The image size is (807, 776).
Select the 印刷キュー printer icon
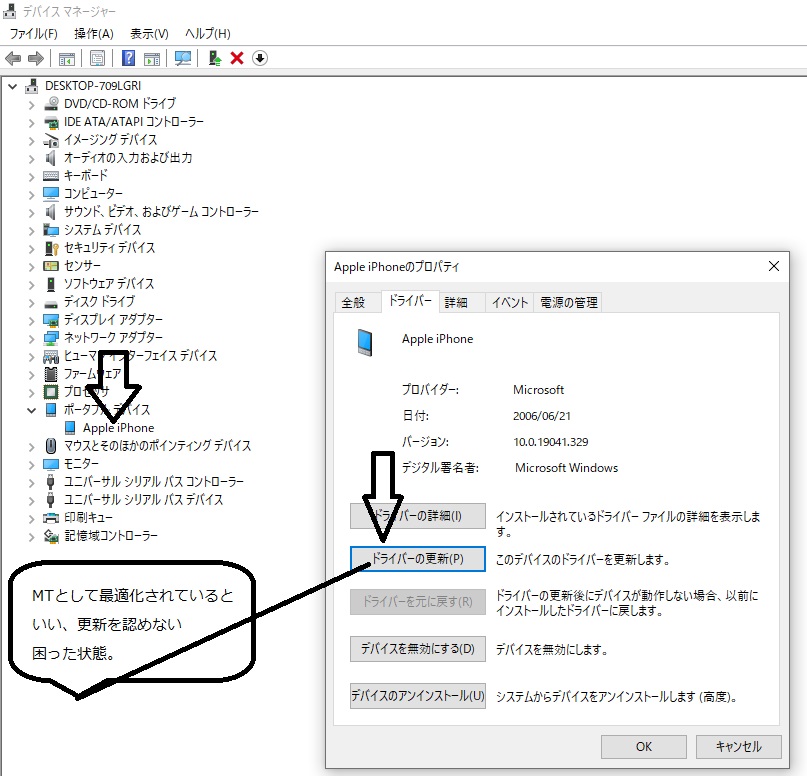tap(51, 518)
